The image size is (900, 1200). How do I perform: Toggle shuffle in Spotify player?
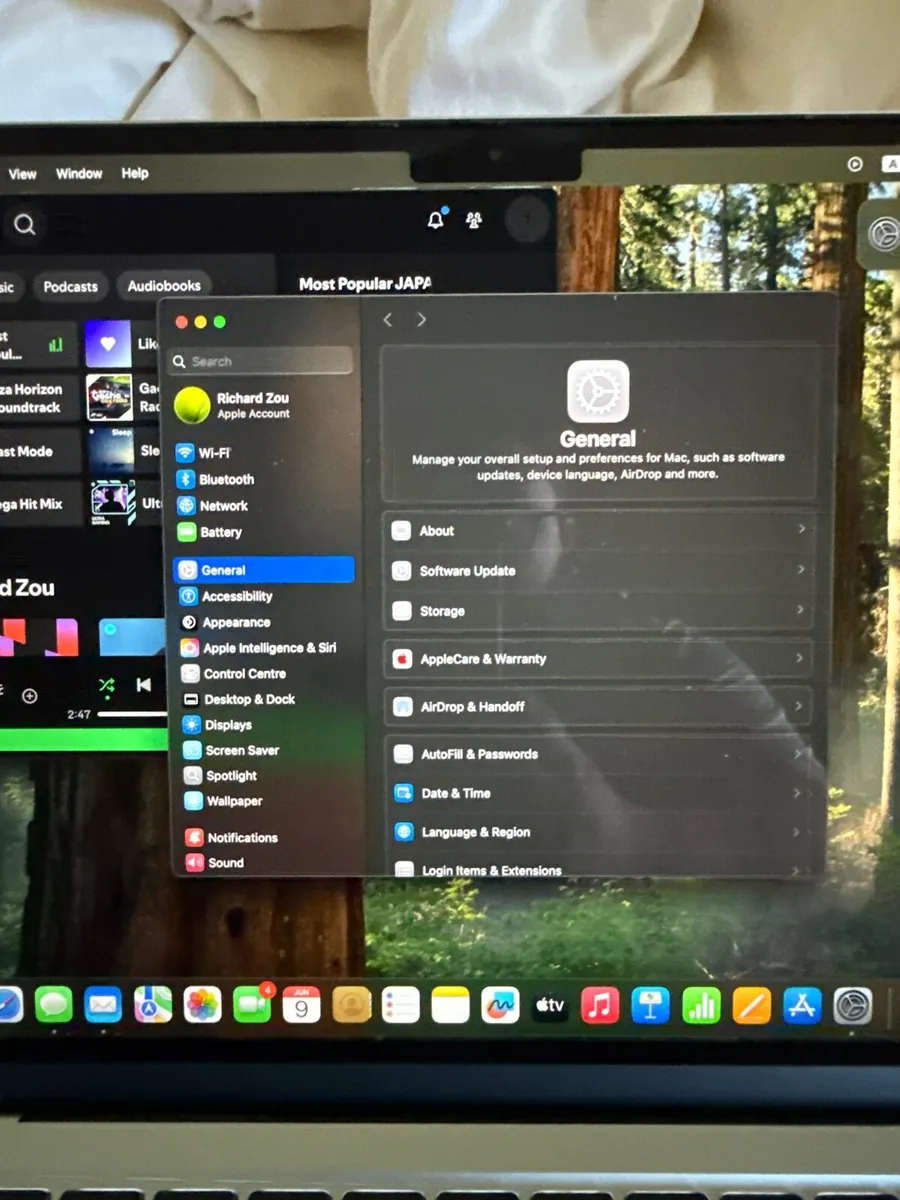pos(106,685)
